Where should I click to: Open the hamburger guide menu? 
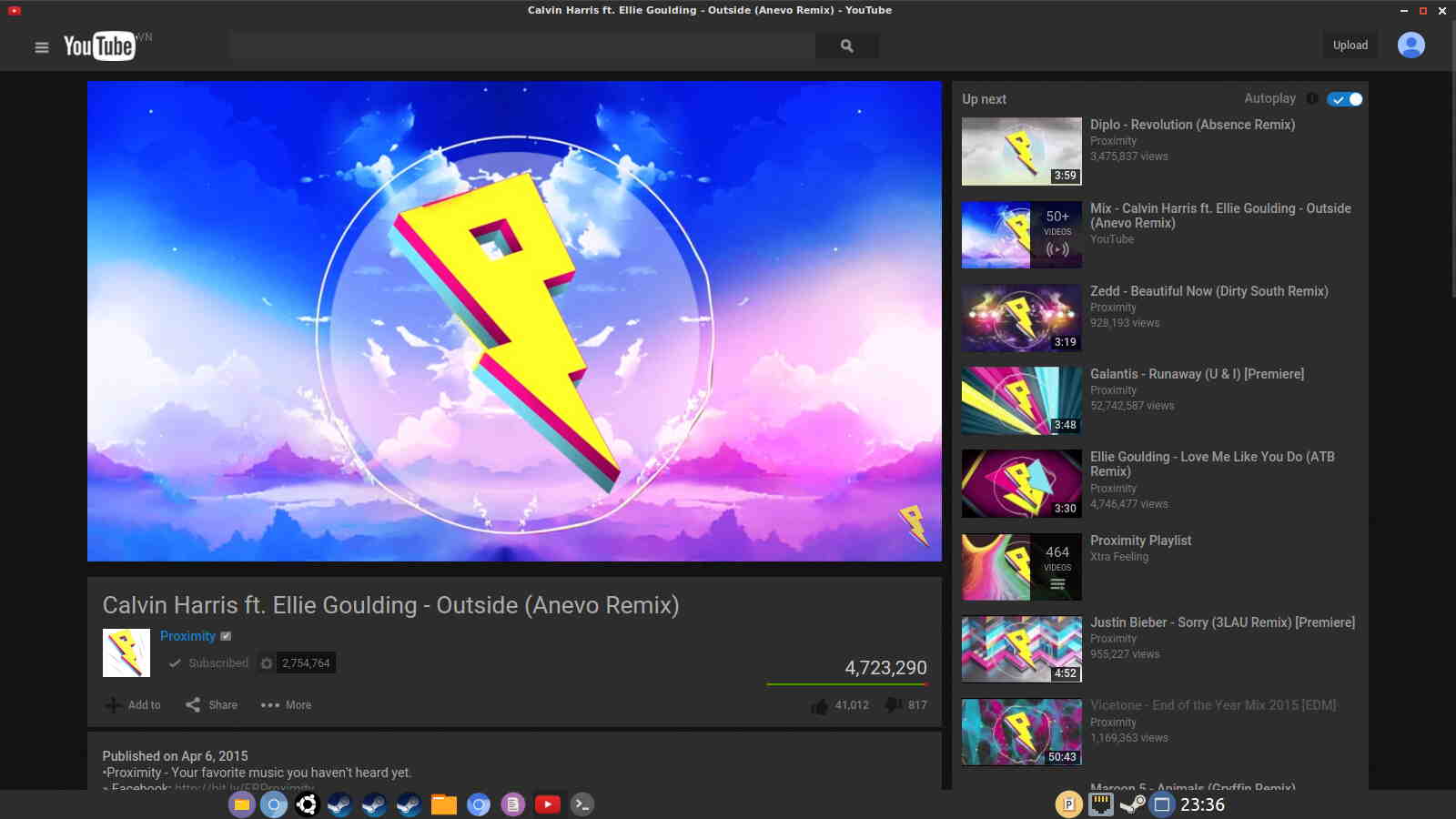click(x=41, y=47)
